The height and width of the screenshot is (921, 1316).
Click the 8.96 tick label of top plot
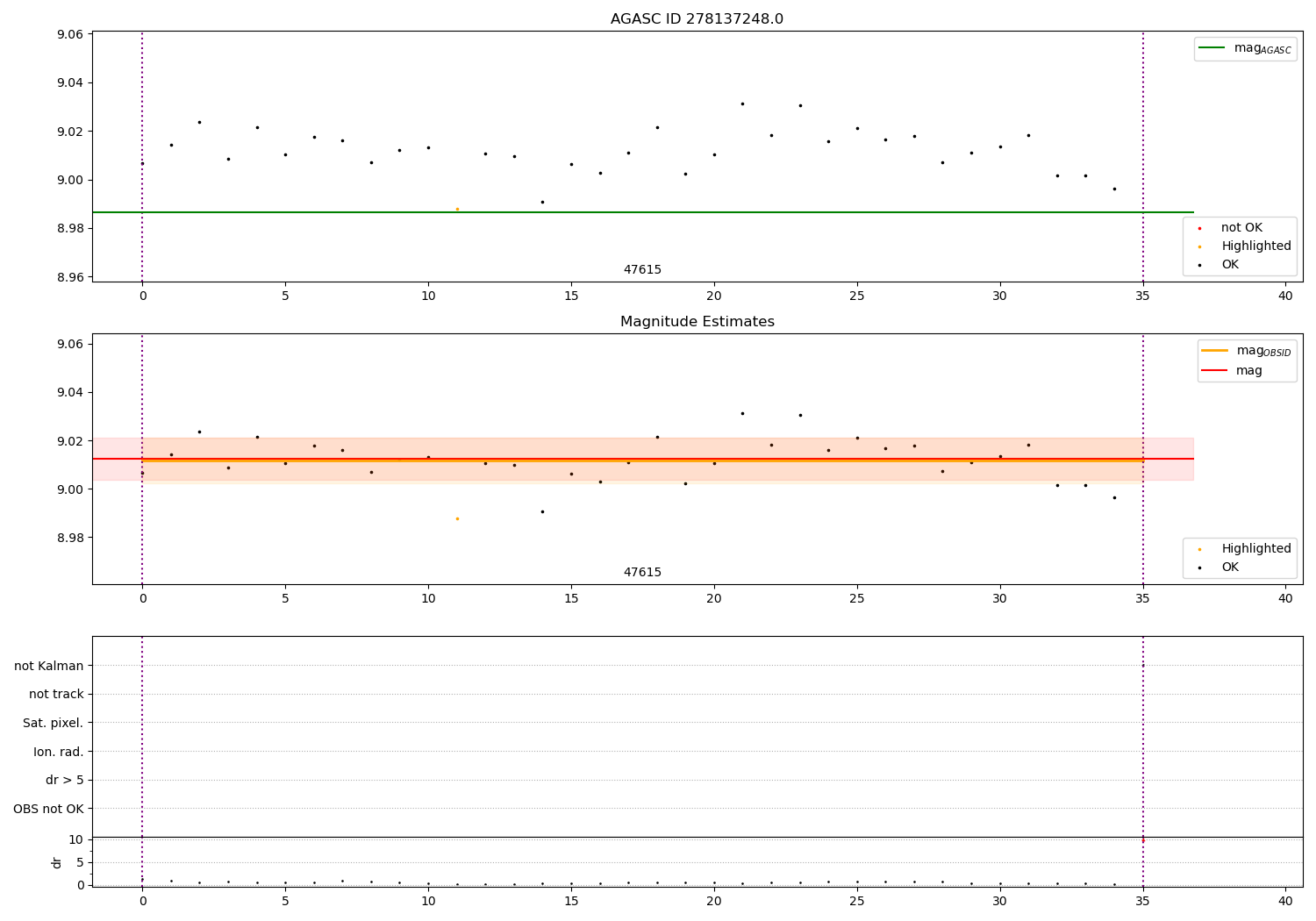(71, 277)
